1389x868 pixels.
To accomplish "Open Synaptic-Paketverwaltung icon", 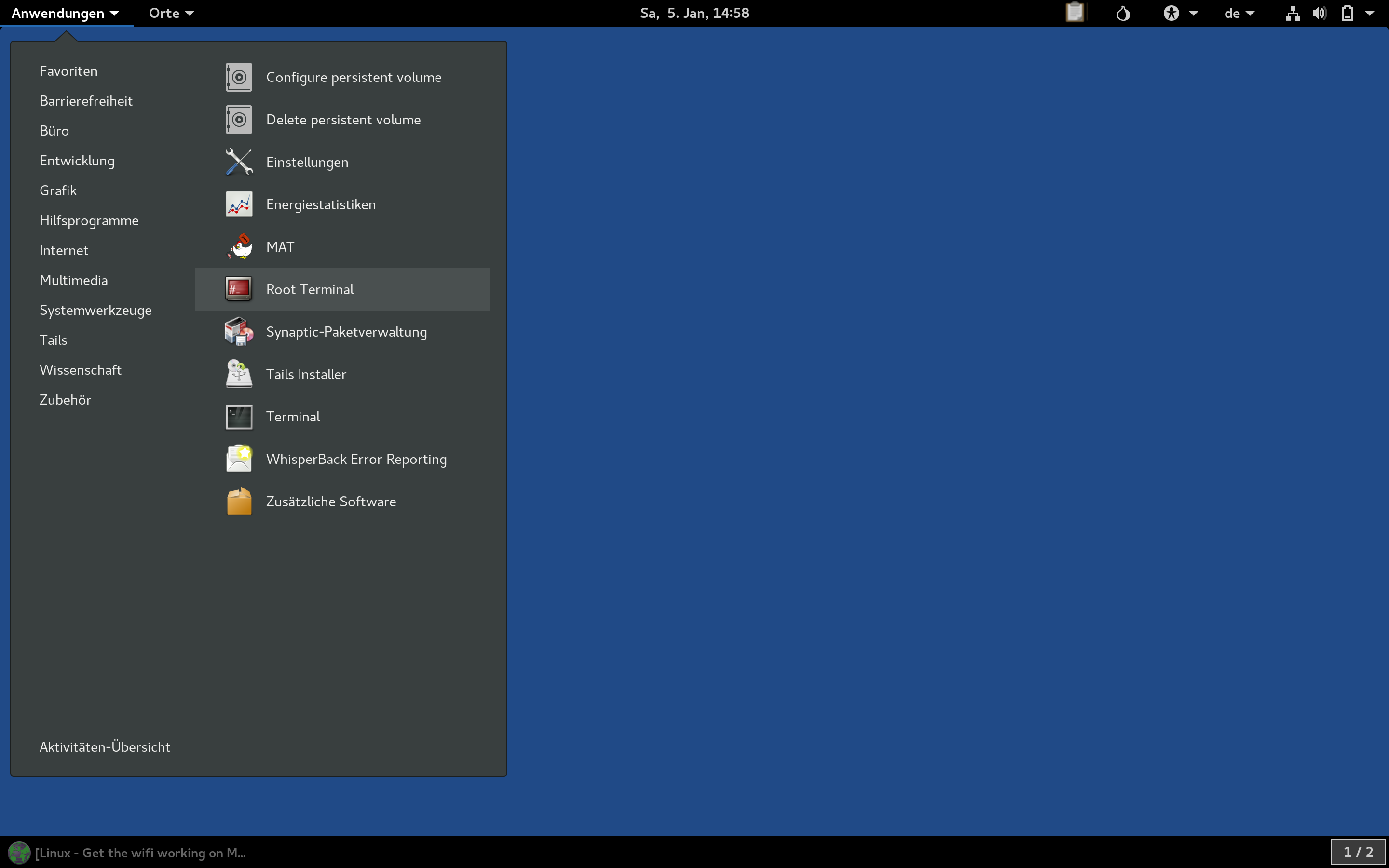I will coord(239,332).
